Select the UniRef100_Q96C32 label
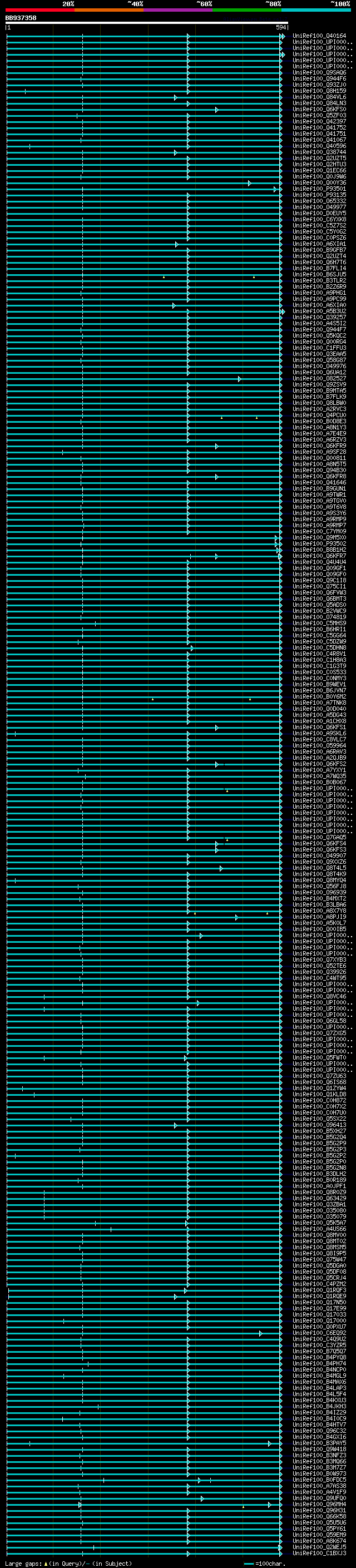 [x=319, y=1431]
